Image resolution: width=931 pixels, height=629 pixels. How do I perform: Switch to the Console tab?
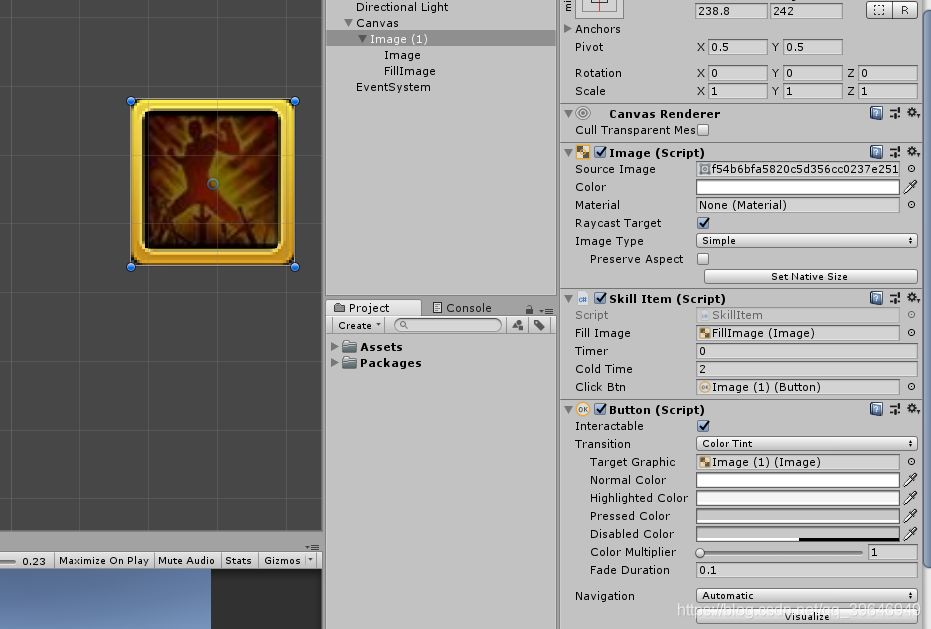[462, 308]
